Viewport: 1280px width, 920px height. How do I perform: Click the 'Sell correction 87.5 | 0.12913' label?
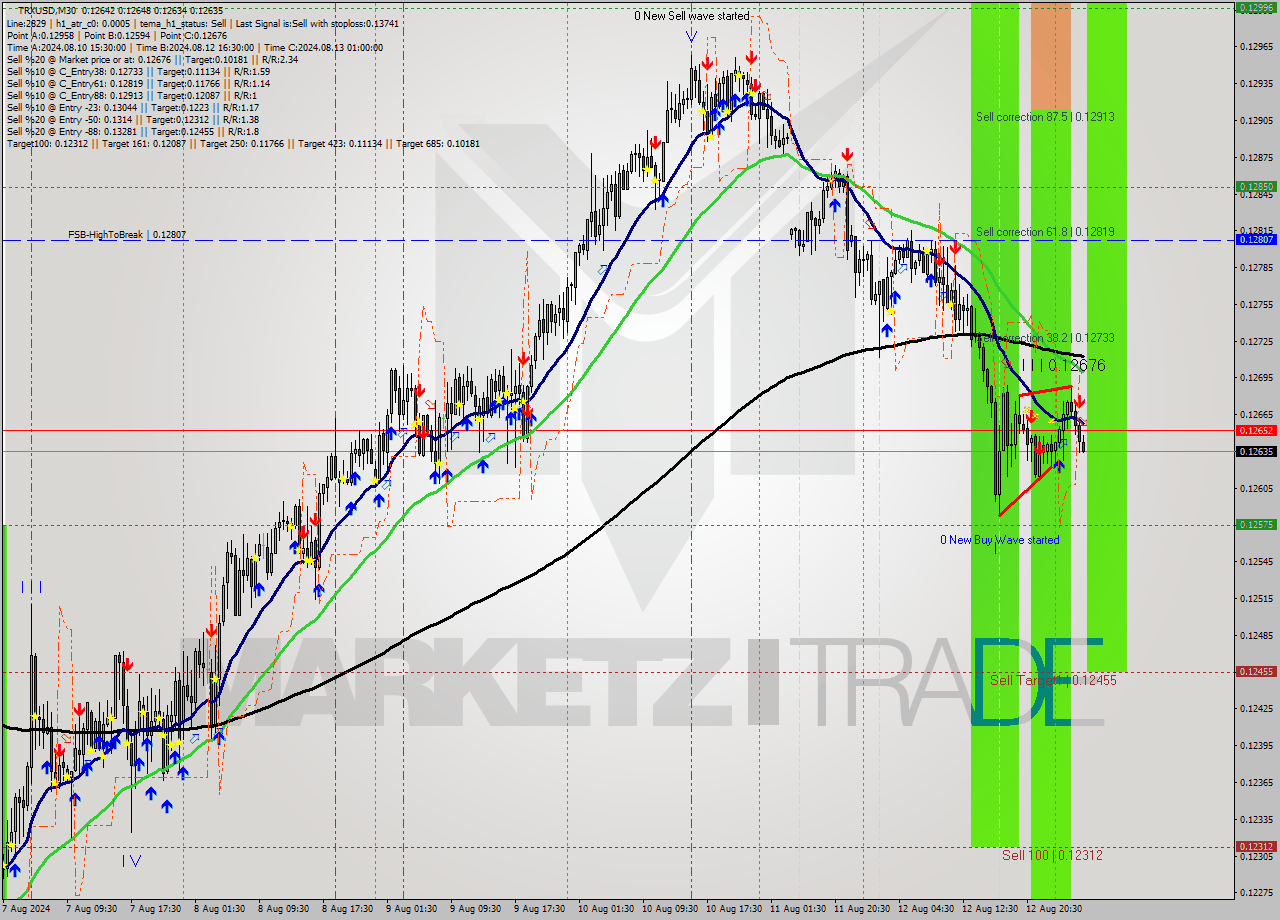click(x=1045, y=116)
